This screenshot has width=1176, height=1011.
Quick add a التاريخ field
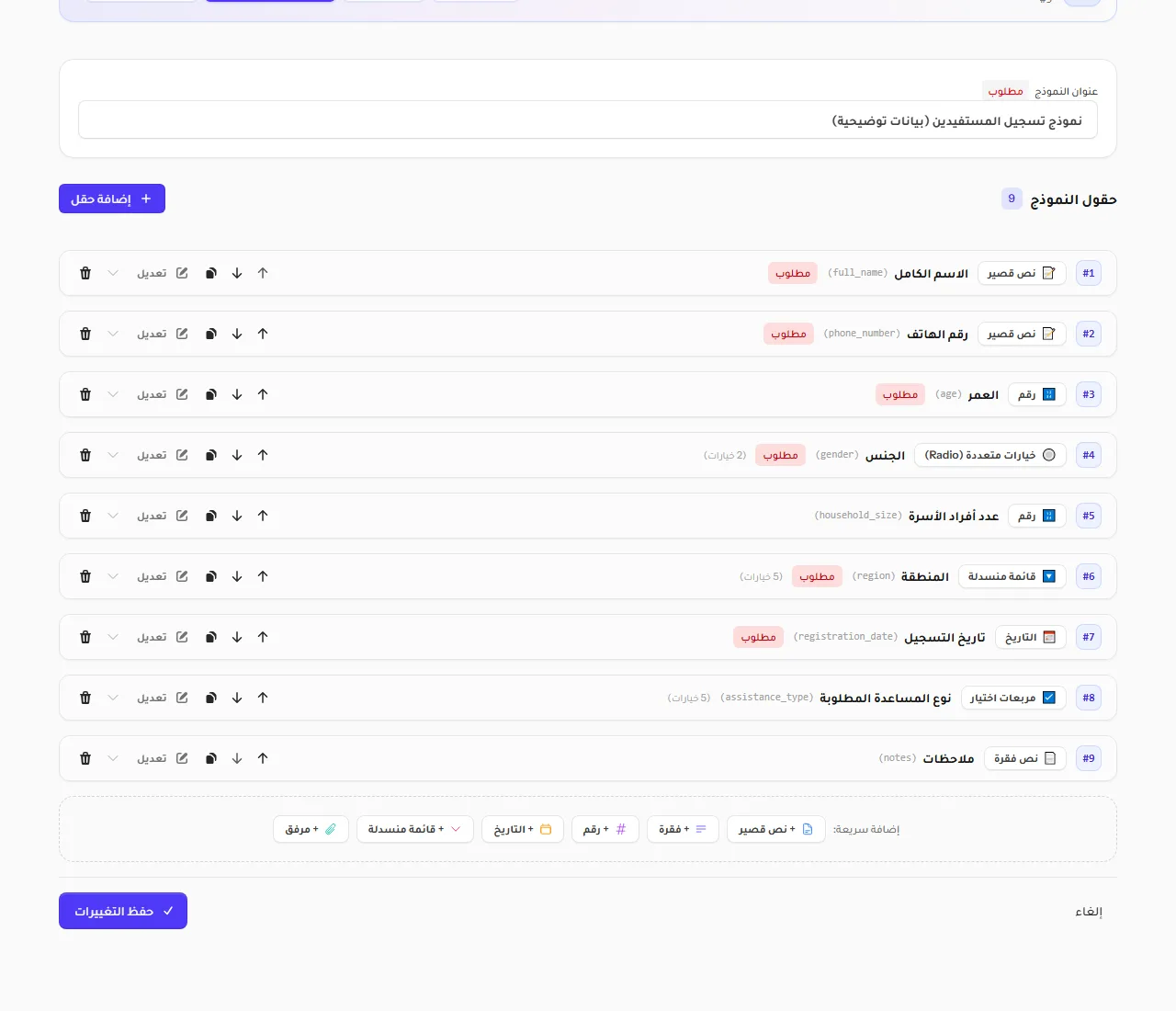tap(523, 829)
